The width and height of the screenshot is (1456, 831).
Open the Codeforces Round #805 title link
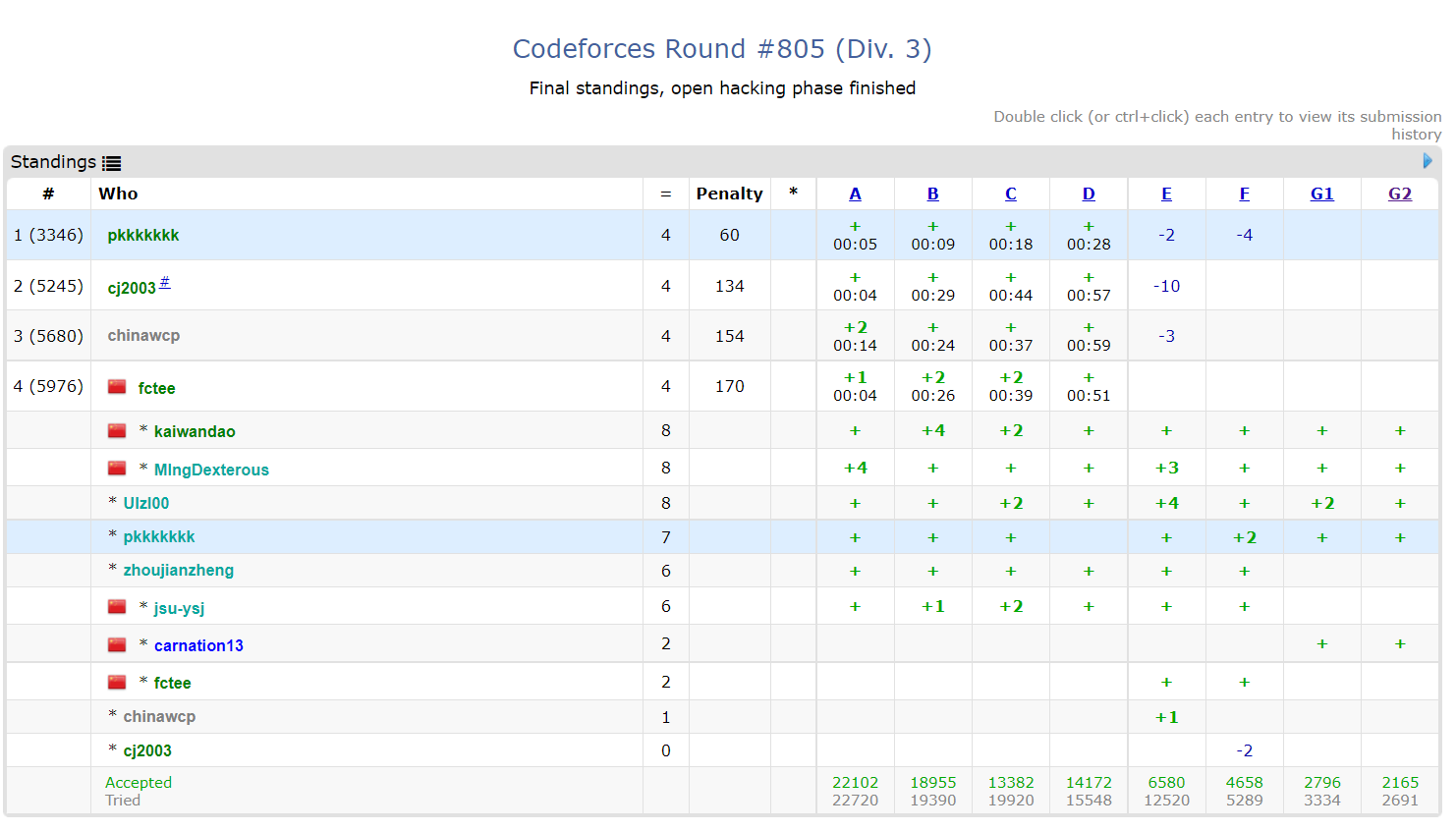coord(722,49)
